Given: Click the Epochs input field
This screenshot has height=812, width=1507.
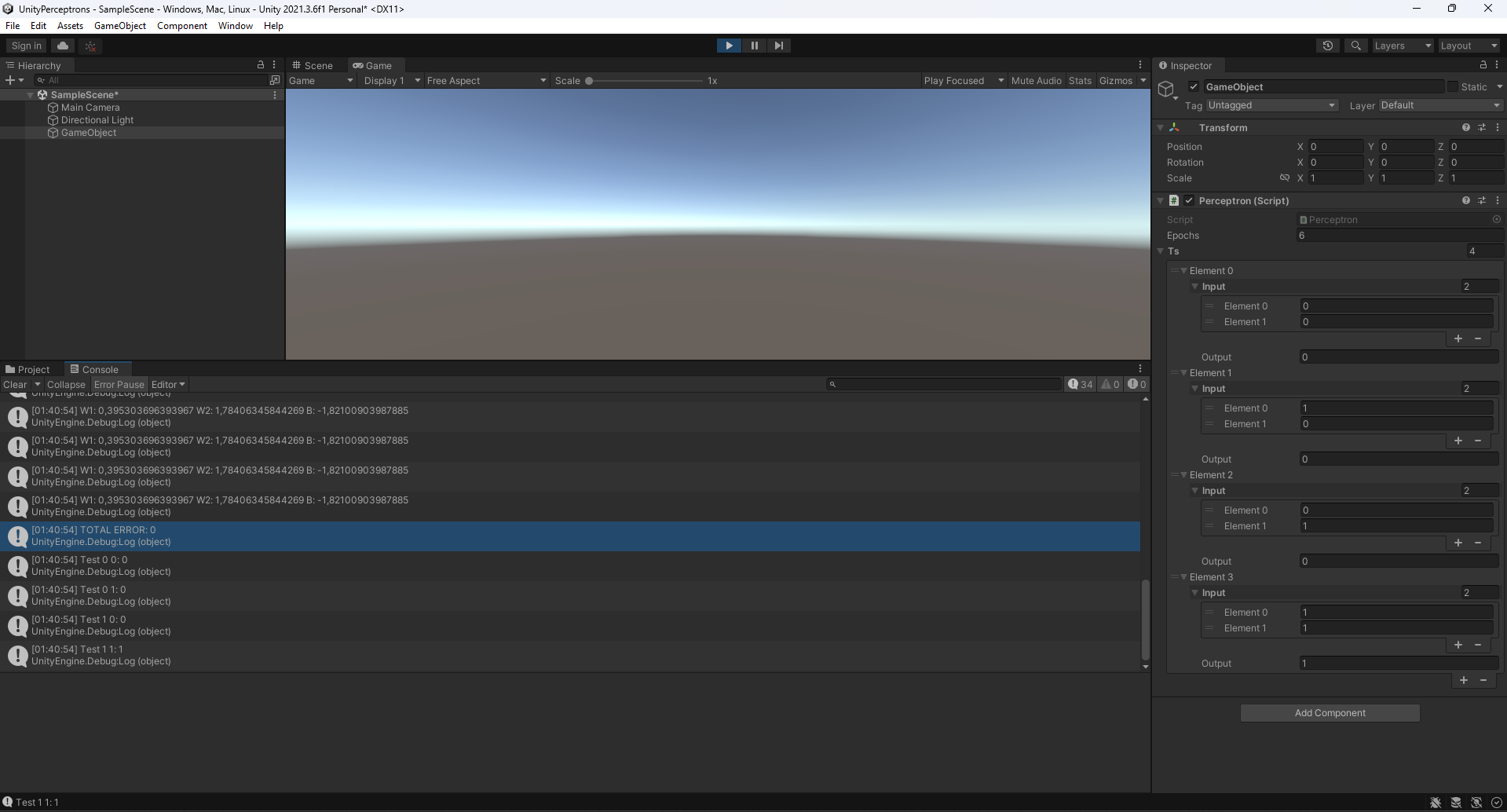Looking at the screenshot, I should (x=1399, y=236).
